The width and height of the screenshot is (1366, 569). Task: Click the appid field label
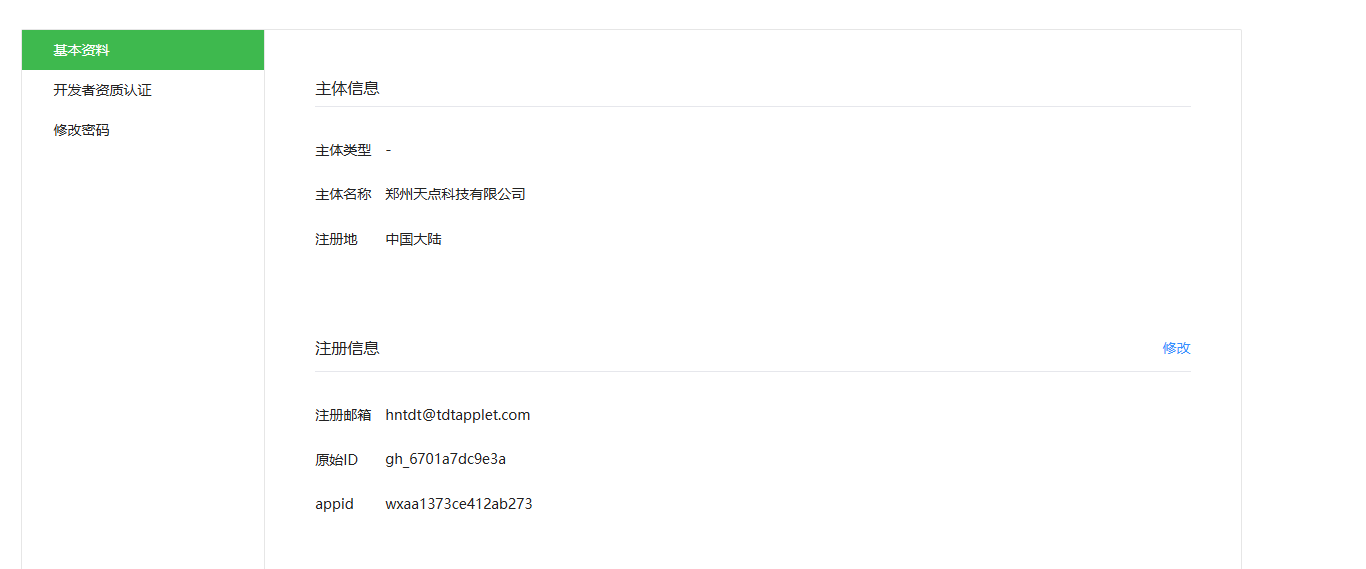[334, 504]
